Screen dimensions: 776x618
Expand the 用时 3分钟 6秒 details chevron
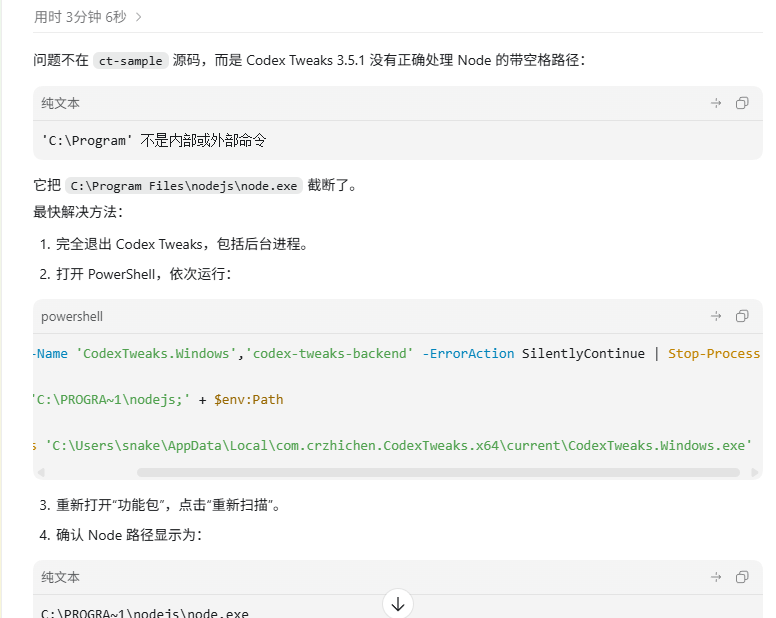click(139, 17)
